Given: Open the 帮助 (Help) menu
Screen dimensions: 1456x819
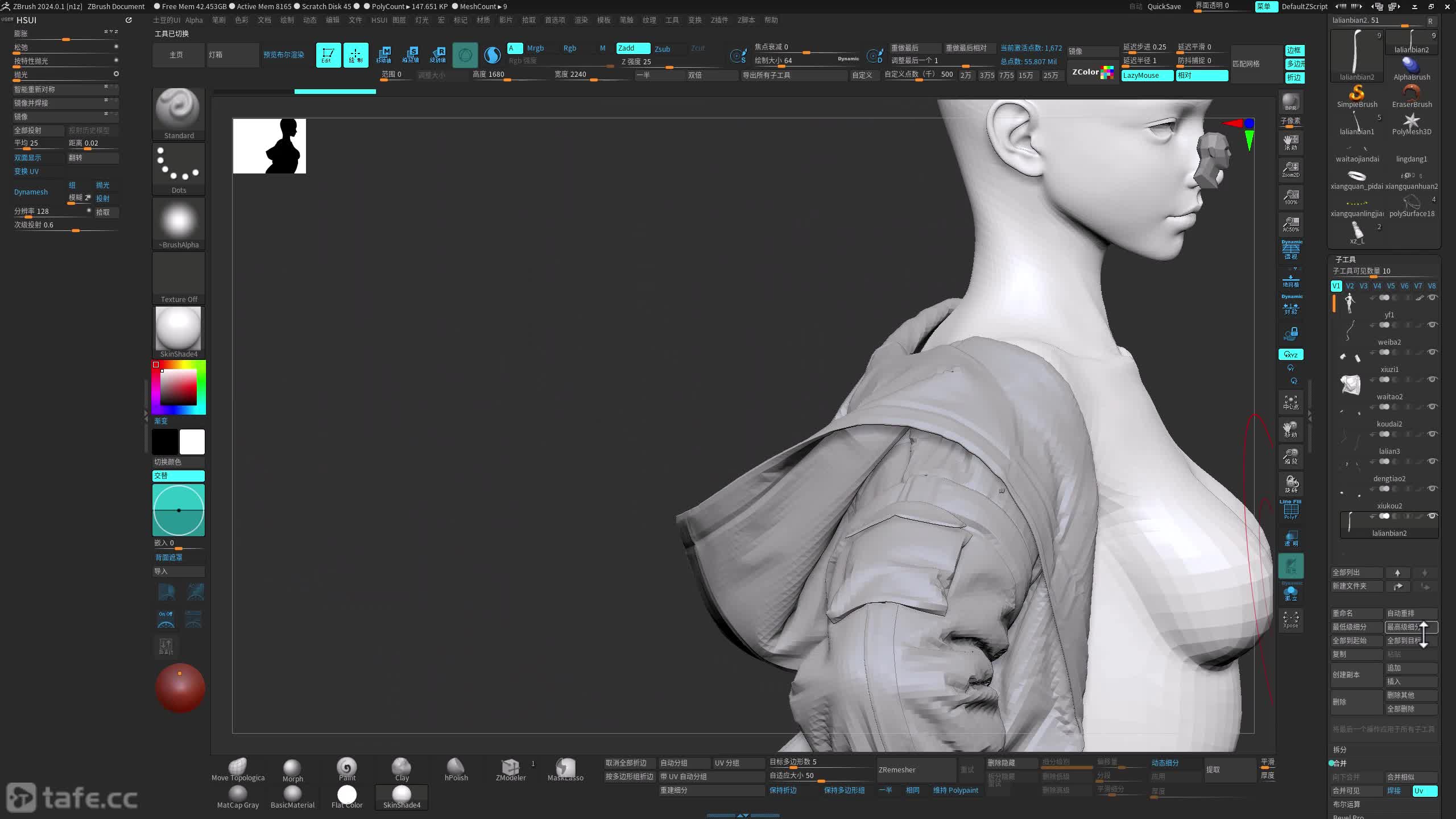Looking at the screenshot, I should coord(771,20).
